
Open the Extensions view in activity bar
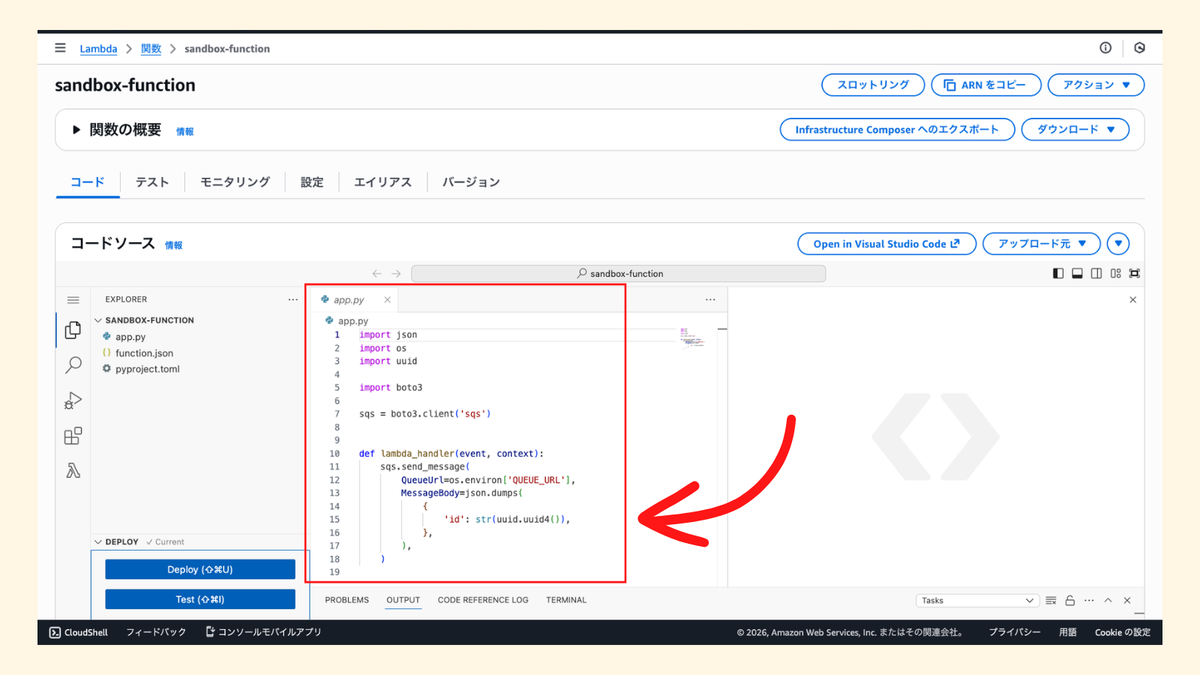[73, 436]
